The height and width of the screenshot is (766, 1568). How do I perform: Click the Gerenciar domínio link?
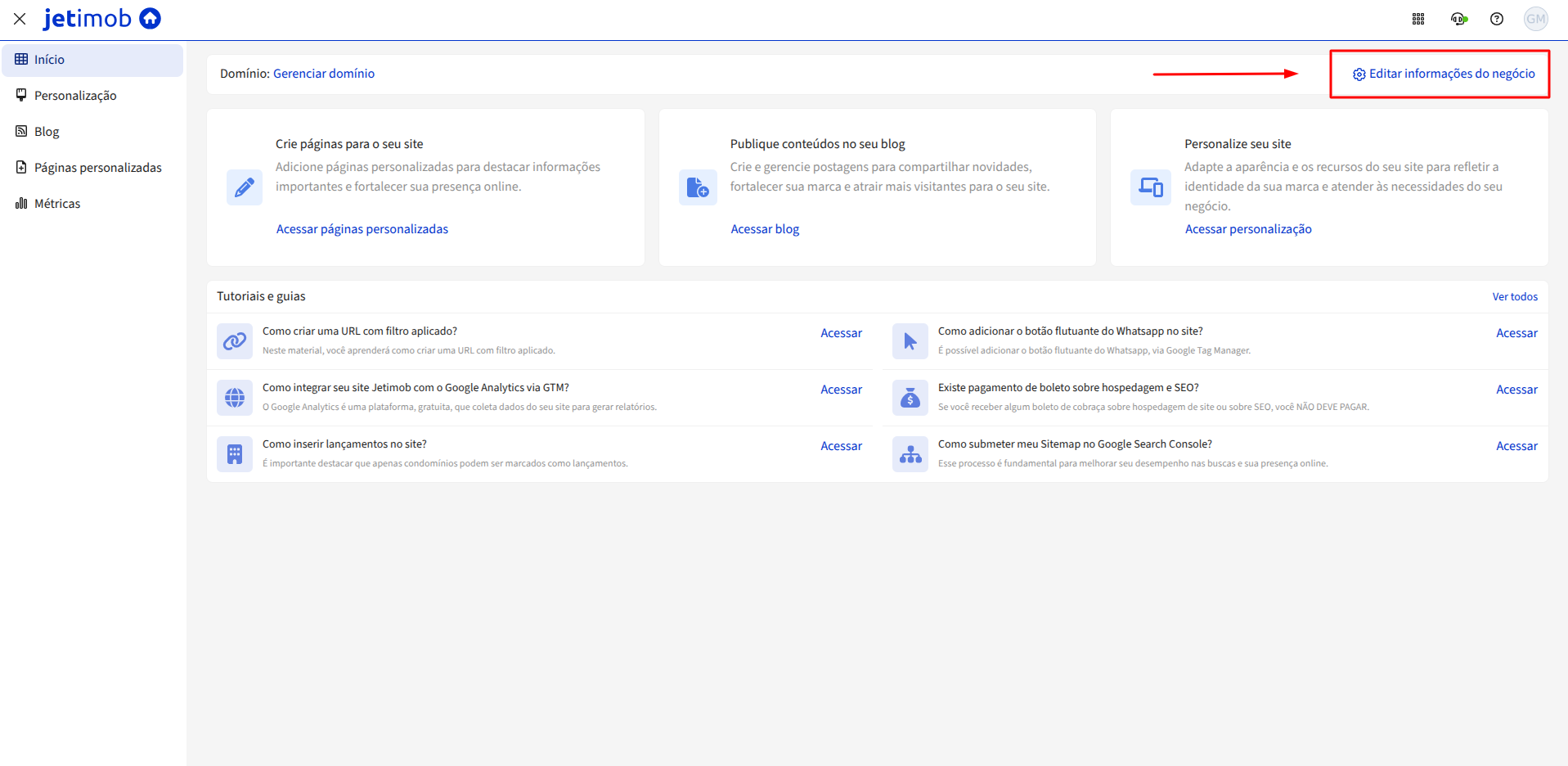(324, 74)
